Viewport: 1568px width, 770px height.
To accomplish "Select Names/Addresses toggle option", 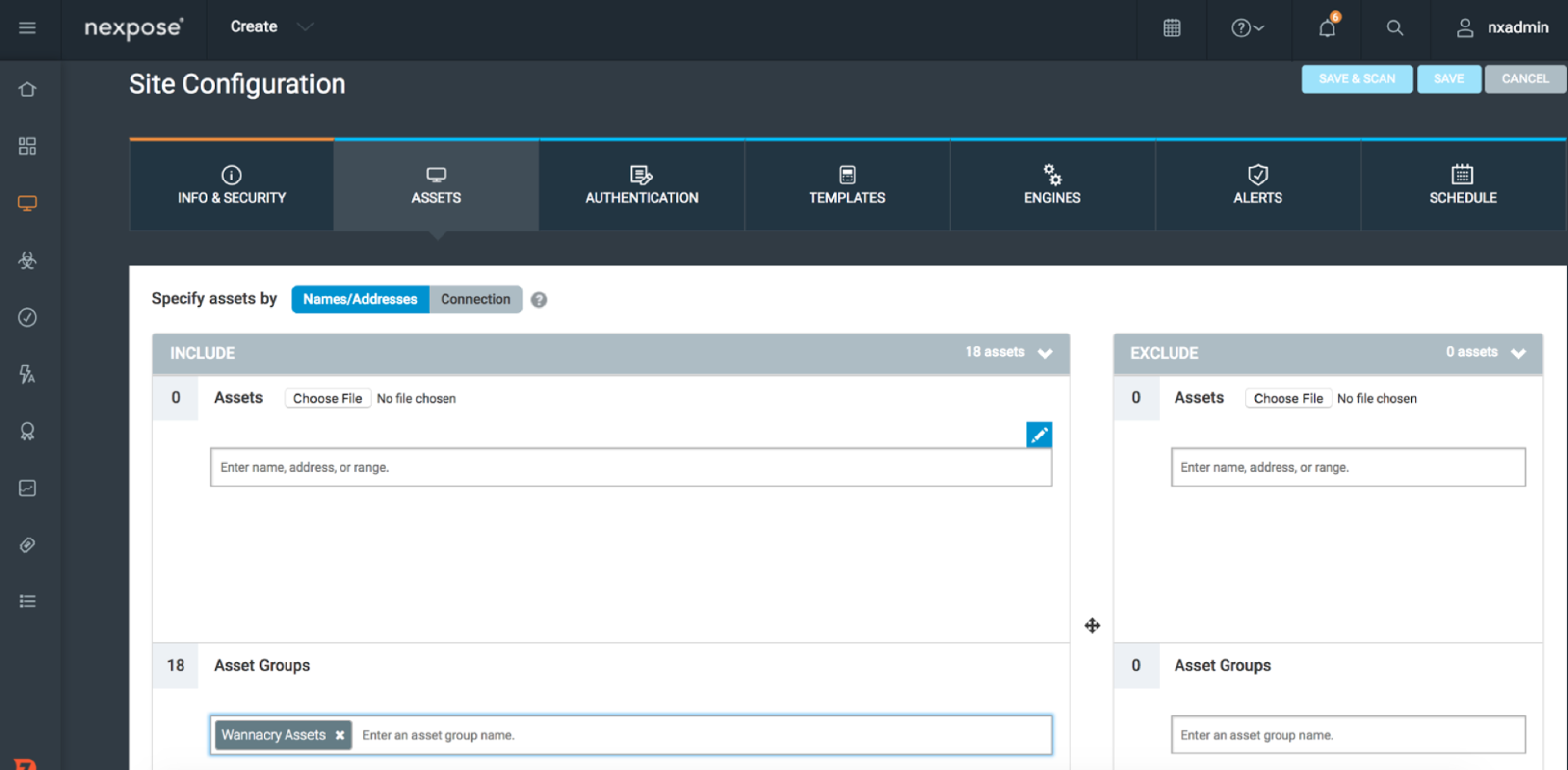I will 360,299.
